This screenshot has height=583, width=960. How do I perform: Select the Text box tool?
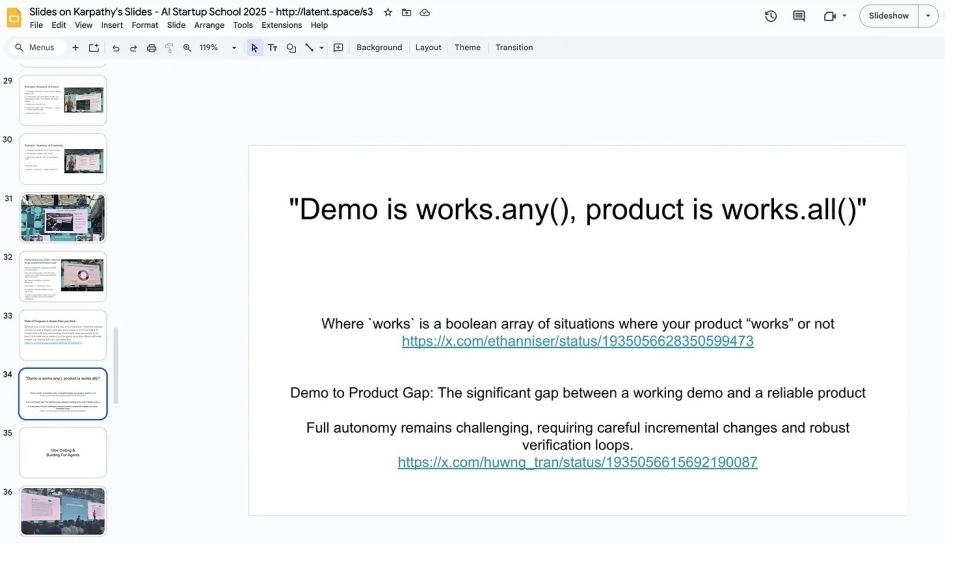click(x=272, y=48)
